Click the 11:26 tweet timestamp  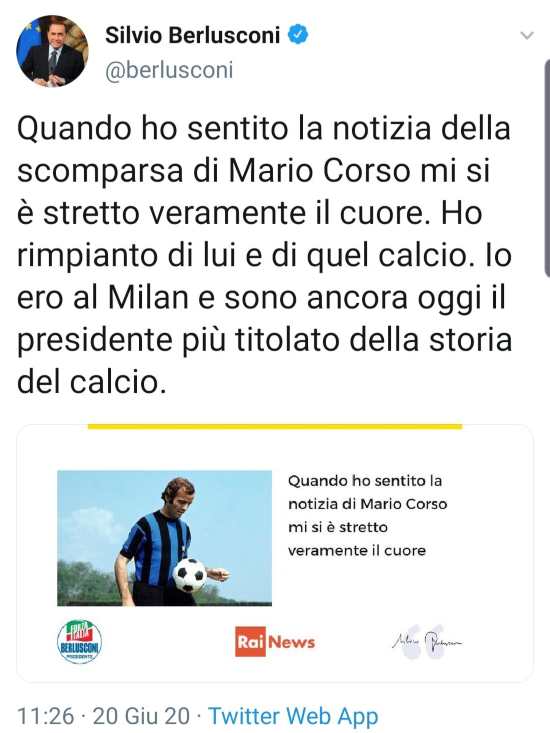tap(45, 716)
